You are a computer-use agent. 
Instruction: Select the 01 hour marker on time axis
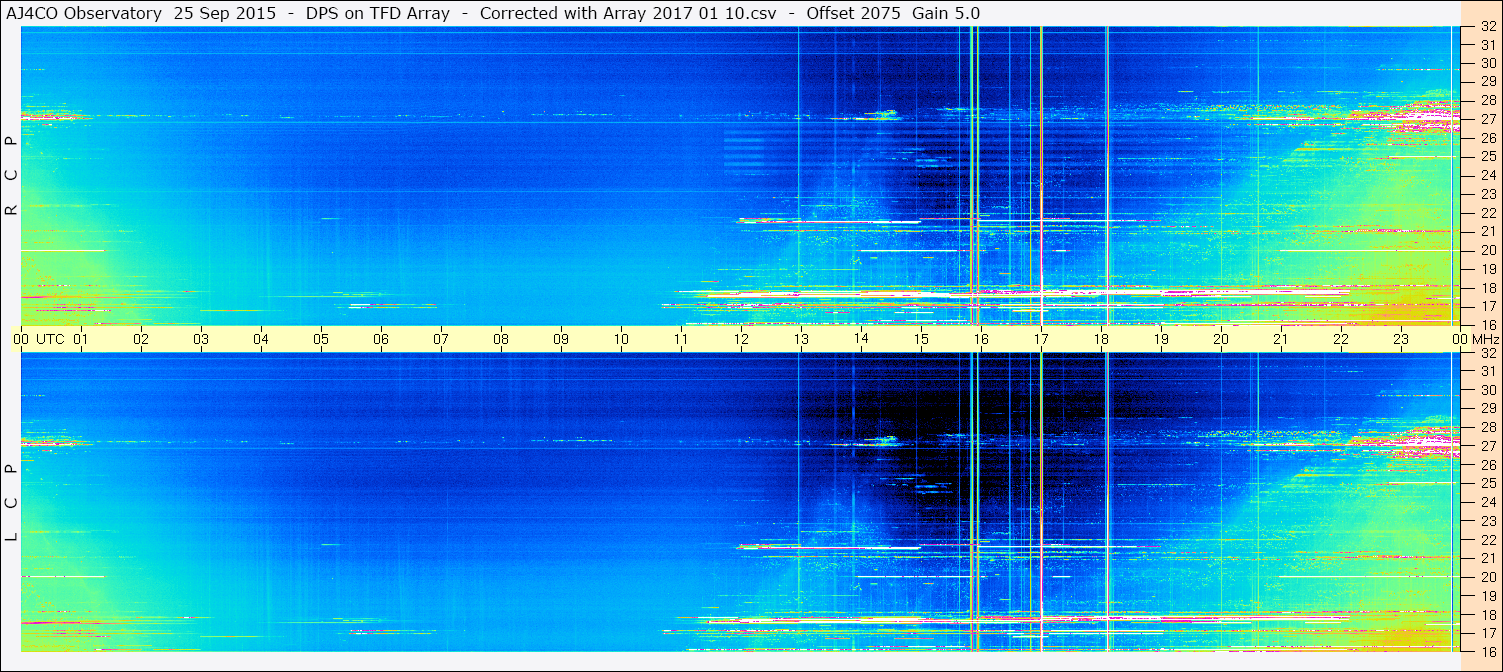81,339
